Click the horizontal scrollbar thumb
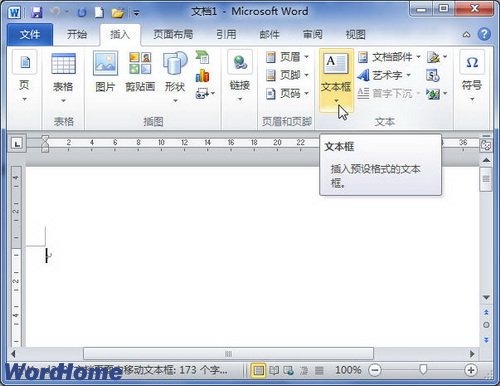This screenshot has width=500, height=386. 228,354
